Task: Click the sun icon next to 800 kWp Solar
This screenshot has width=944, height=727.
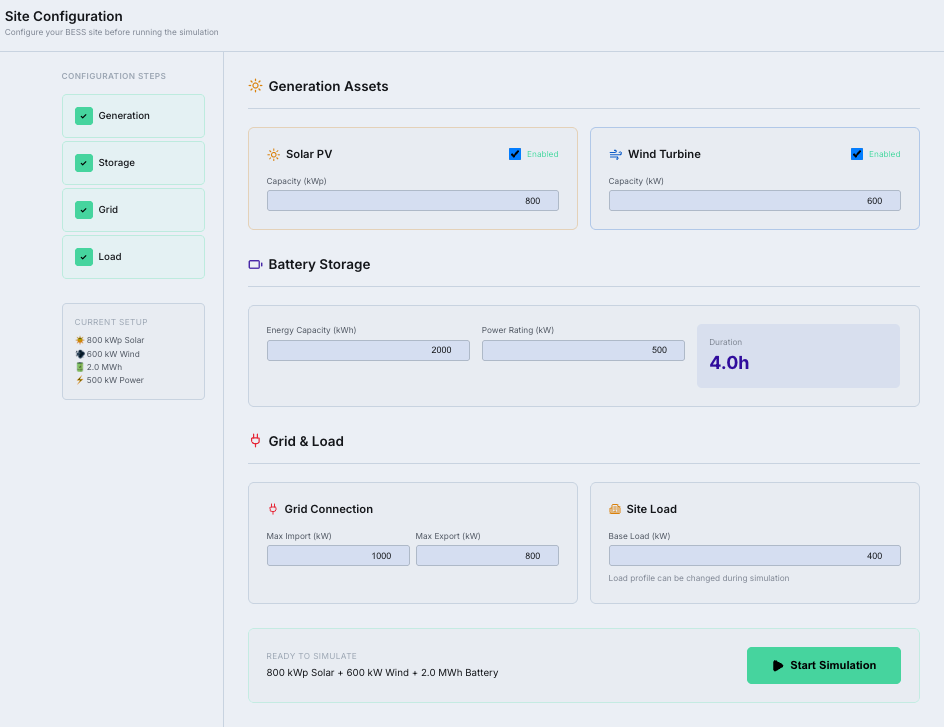Action: pyautogui.click(x=79, y=340)
